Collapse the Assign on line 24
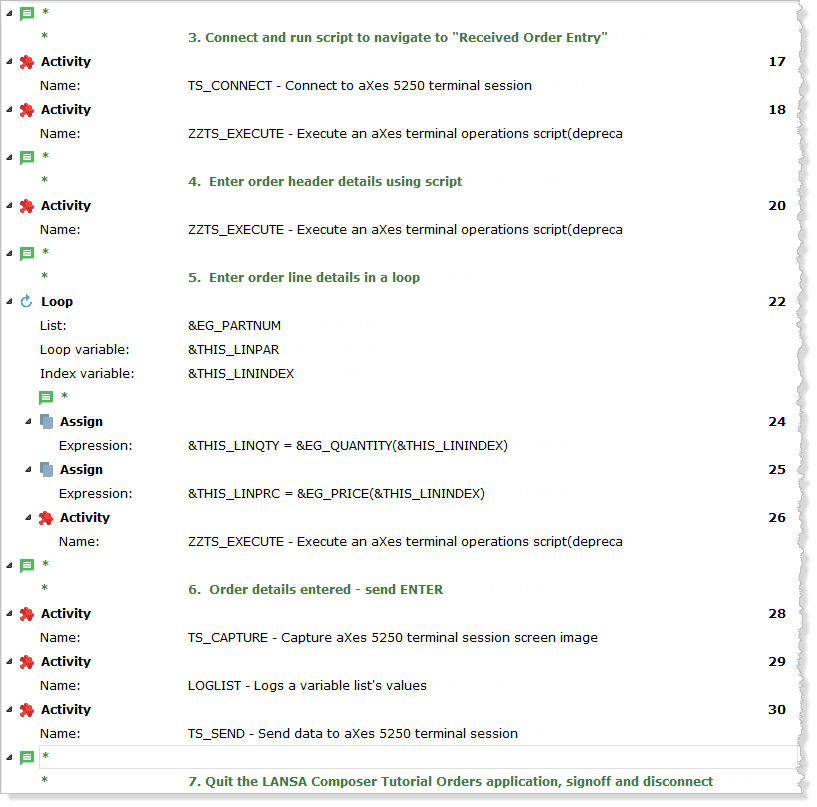Viewport: 817px width, 807px height. coord(29,421)
